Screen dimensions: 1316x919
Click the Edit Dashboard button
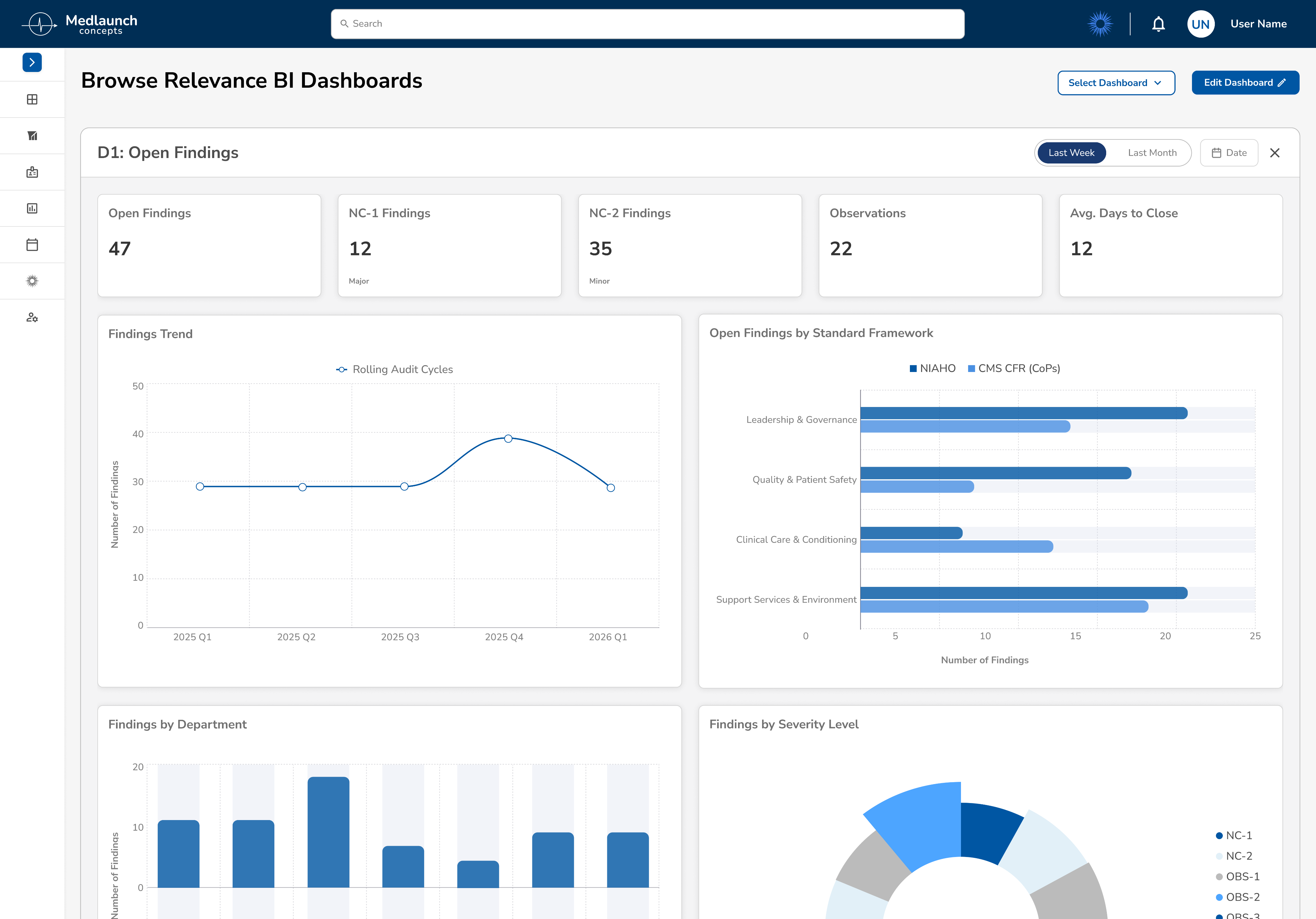pos(1245,83)
